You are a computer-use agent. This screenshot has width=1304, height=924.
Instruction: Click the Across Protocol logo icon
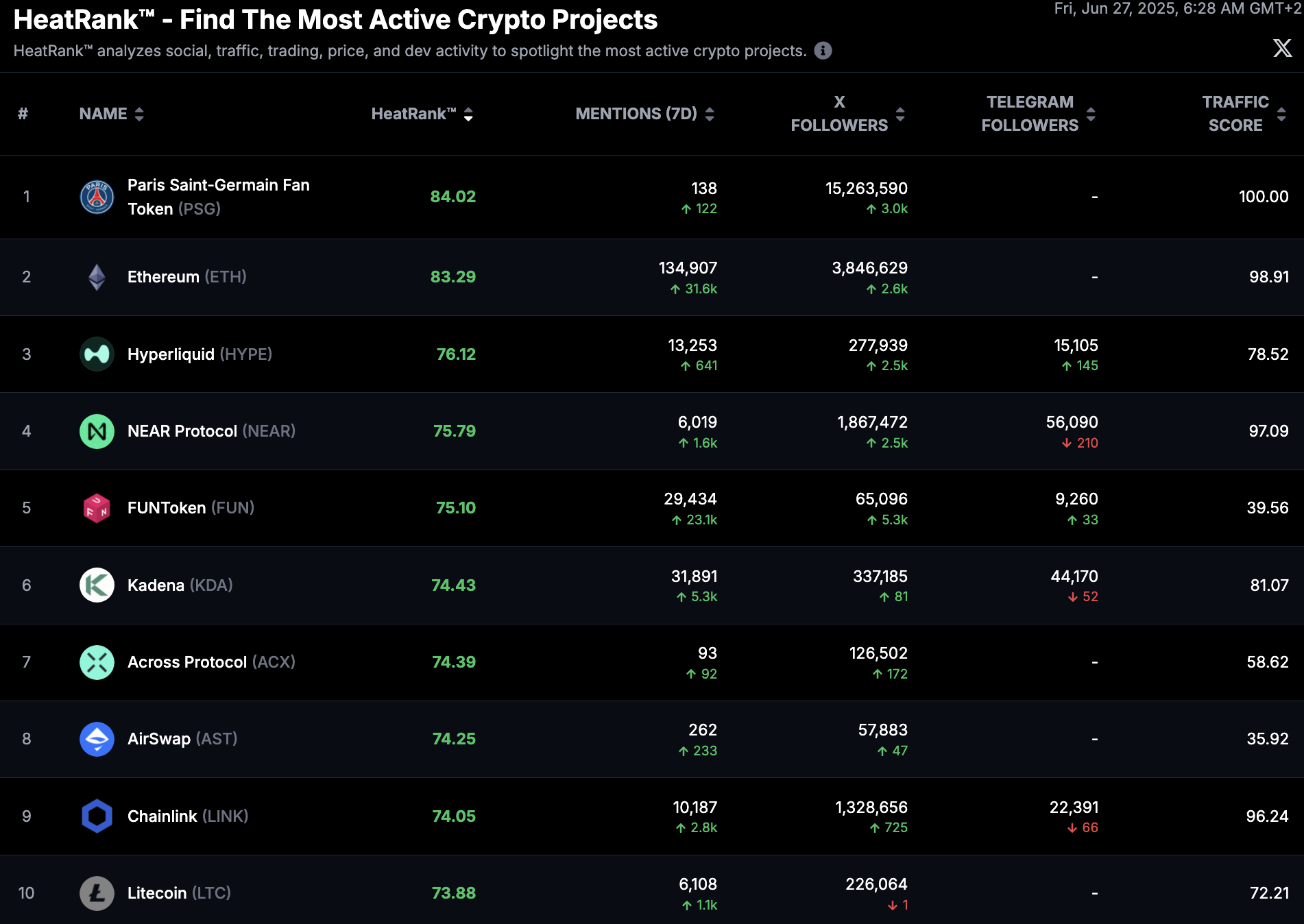tap(97, 662)
